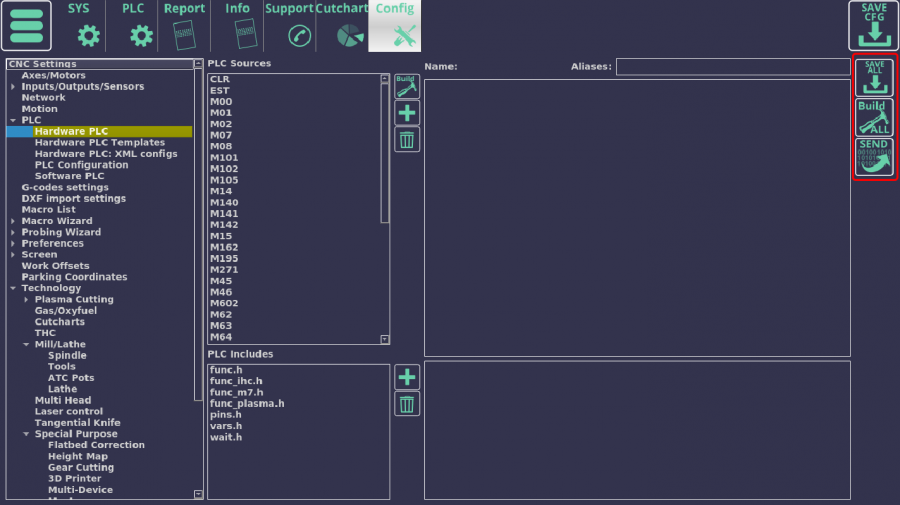Open G-codes settings
The height and width of the screenshot is (505, 900).
pos(65,187)
